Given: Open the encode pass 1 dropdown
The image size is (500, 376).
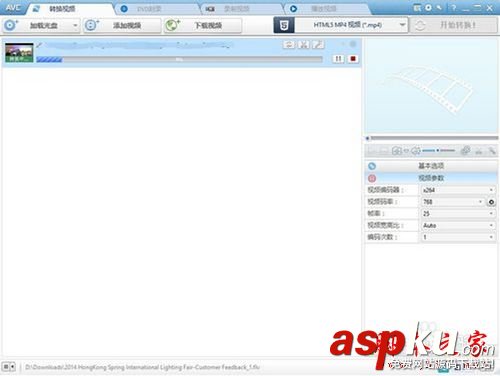Looking at the screenshot, I should click(x=458, y=237).
